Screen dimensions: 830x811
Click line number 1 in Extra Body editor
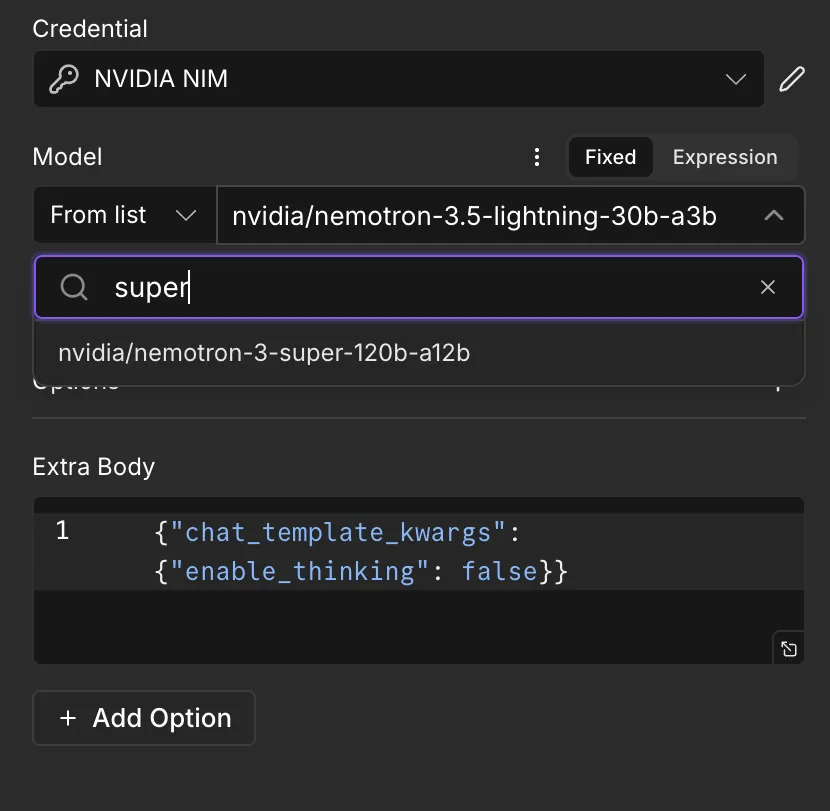point(62,531)
